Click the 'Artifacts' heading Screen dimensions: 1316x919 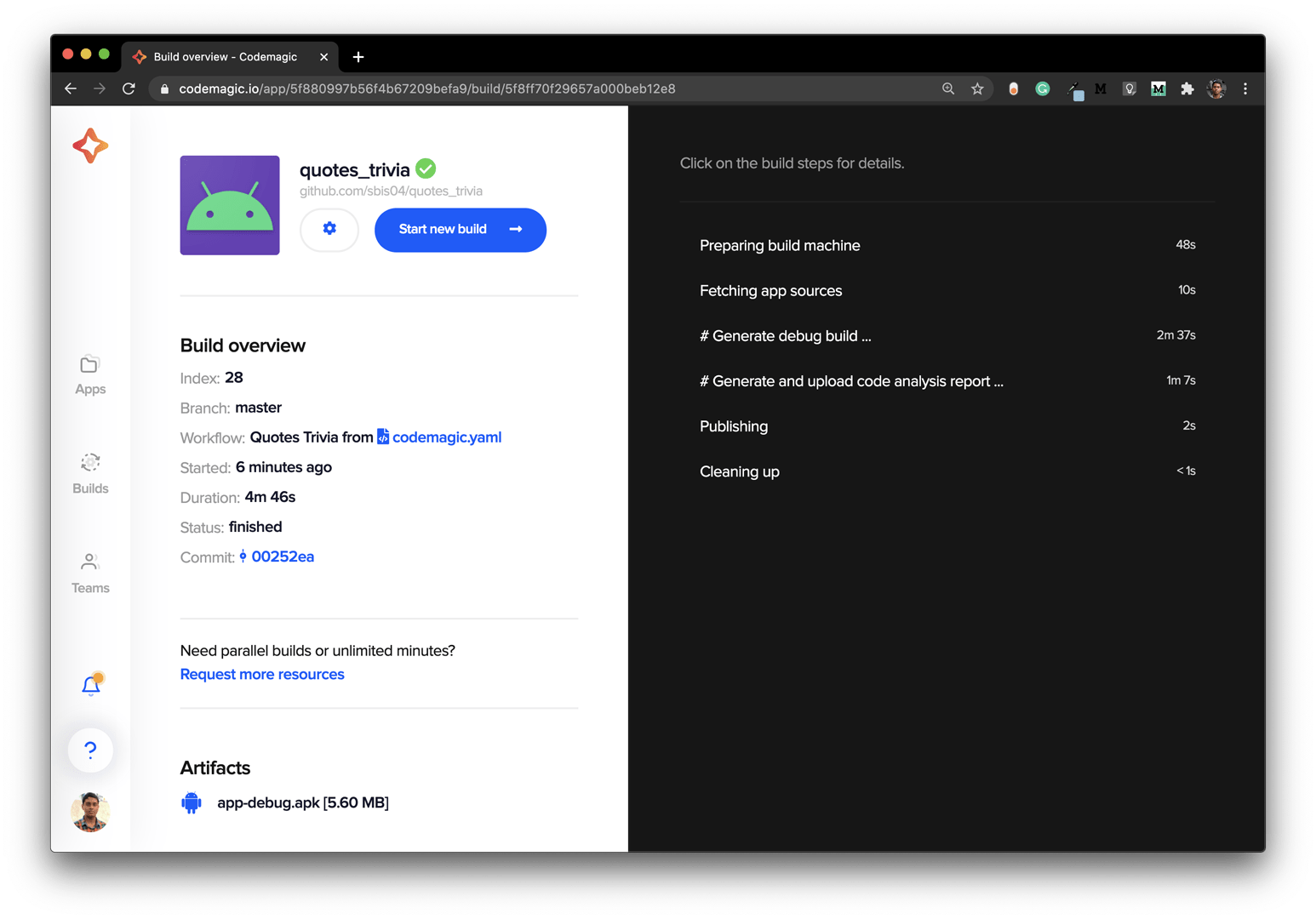pos(215,768)
